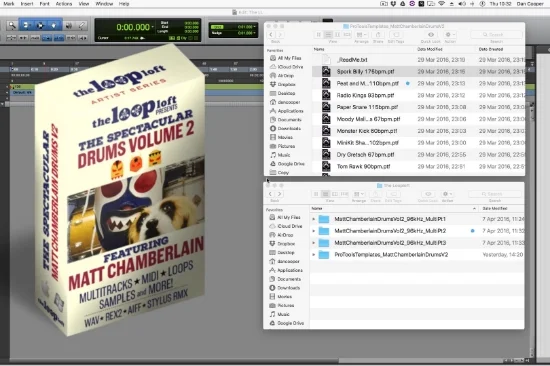
Task: Select the Spork Billy 176bpm.ptf session file
Action: click(418, 72)
